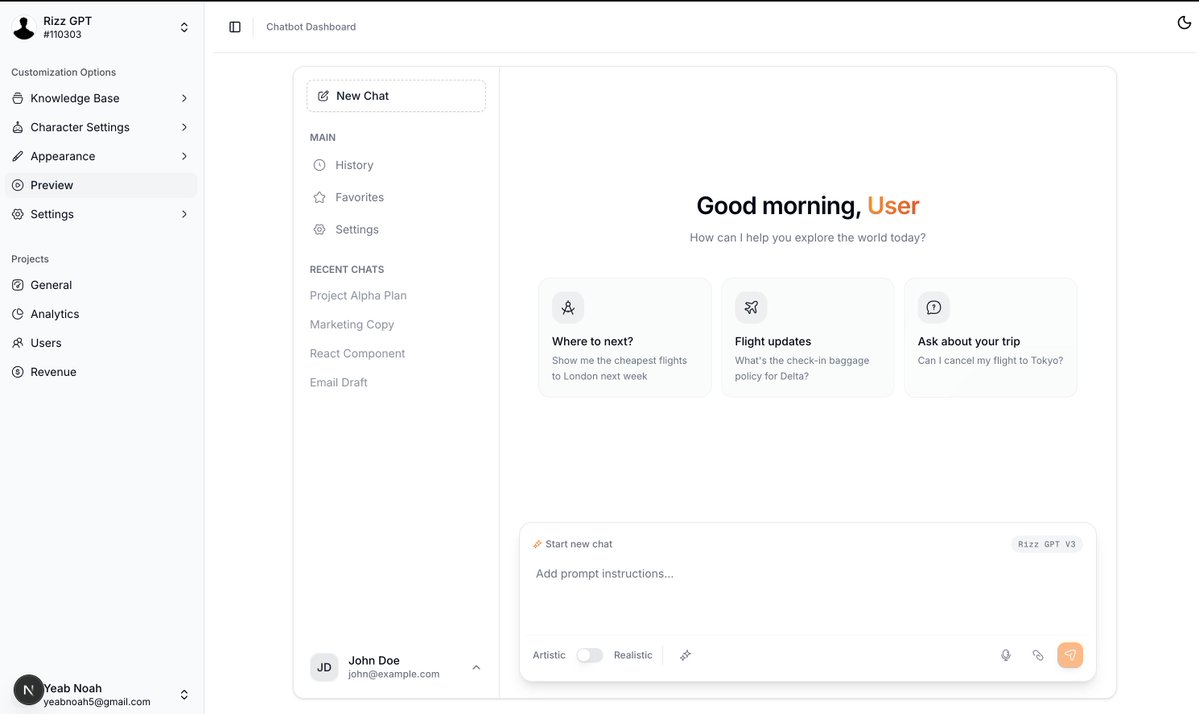Screen dimensions: 1199x714
Task: Click the airplane icon on Flight updates card
Action: (751, 307)
